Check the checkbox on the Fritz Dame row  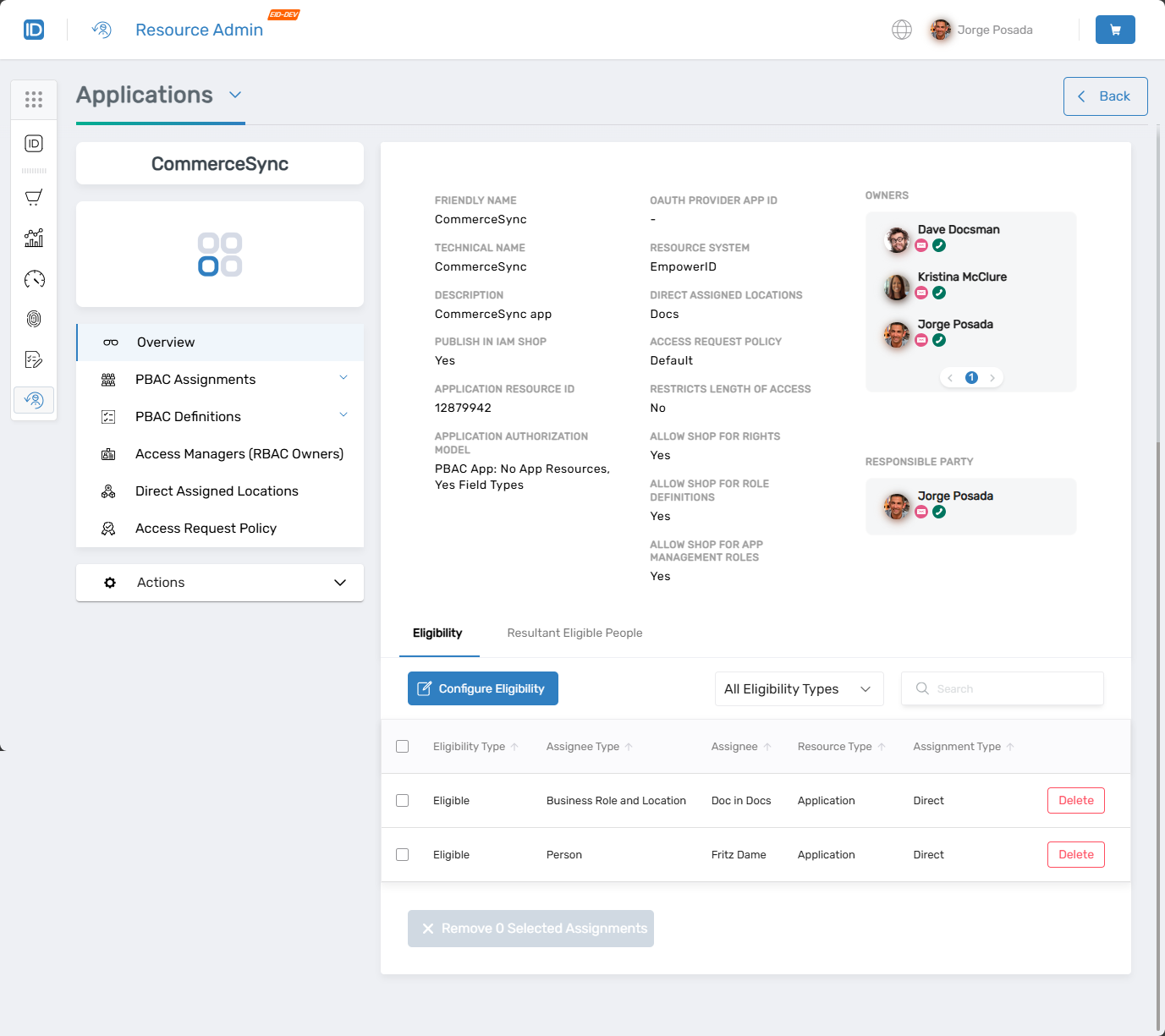[x=402, y=854]
